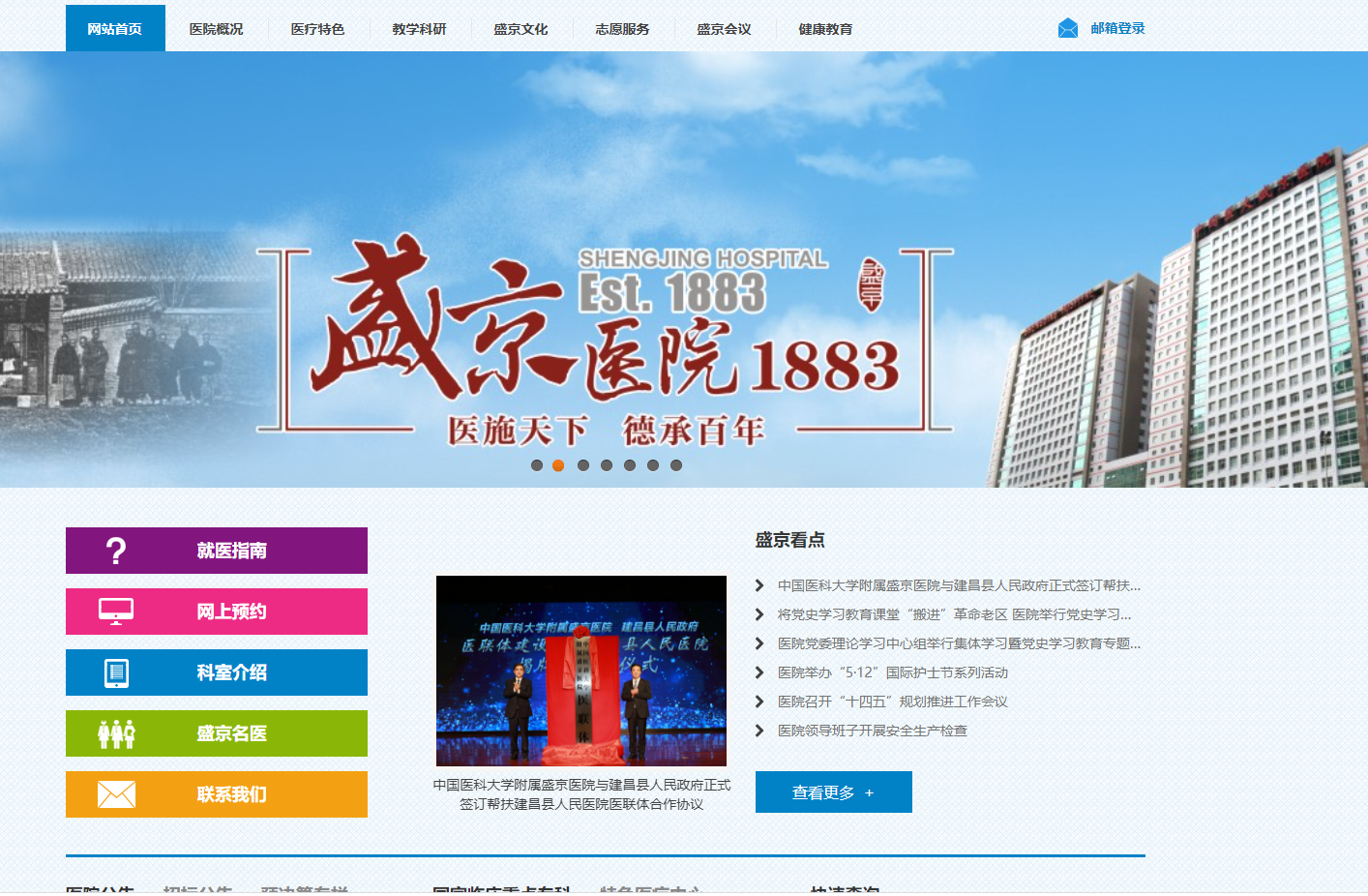Open 网上预约 pink button

click(x=217, y=612)
